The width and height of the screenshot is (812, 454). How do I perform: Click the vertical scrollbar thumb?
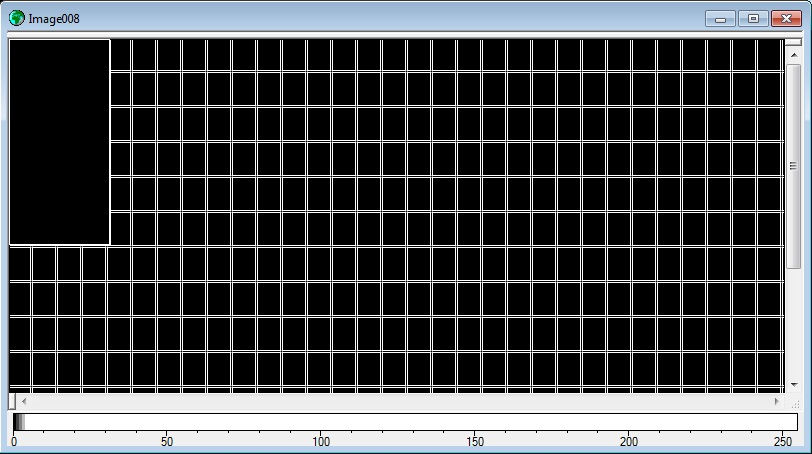click(793, 166)
